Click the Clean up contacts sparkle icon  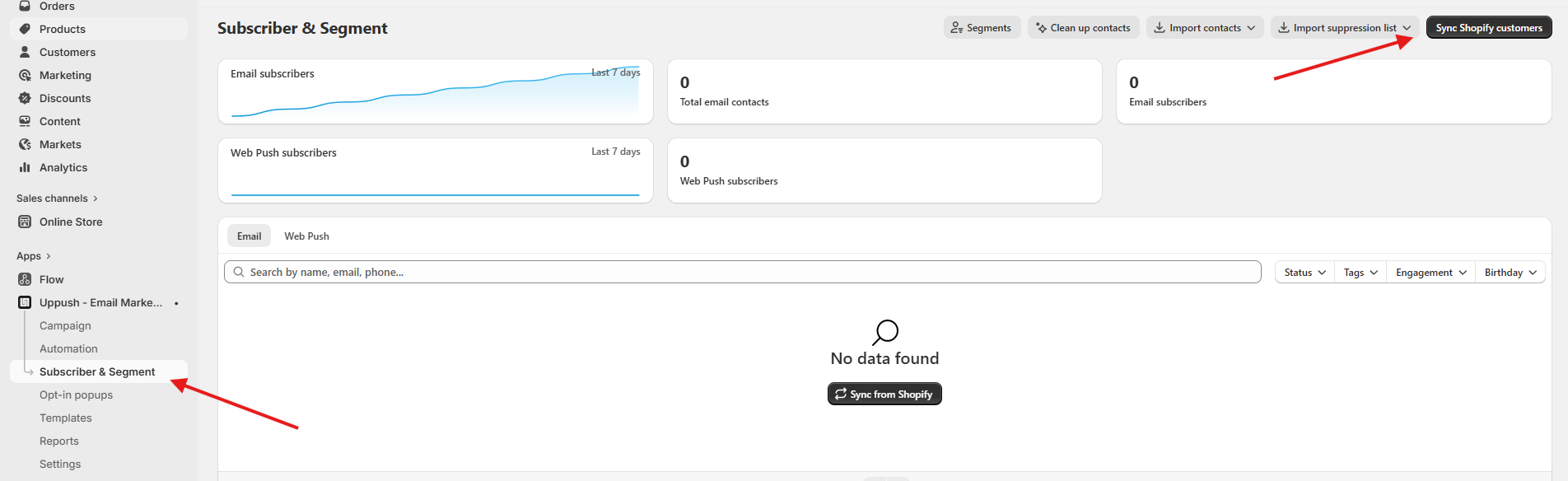click(x=1041, y=27)
